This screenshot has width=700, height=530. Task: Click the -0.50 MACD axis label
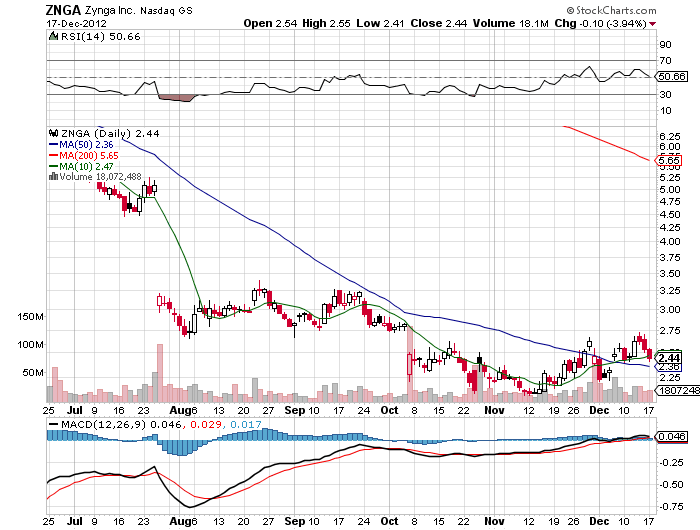671,484
